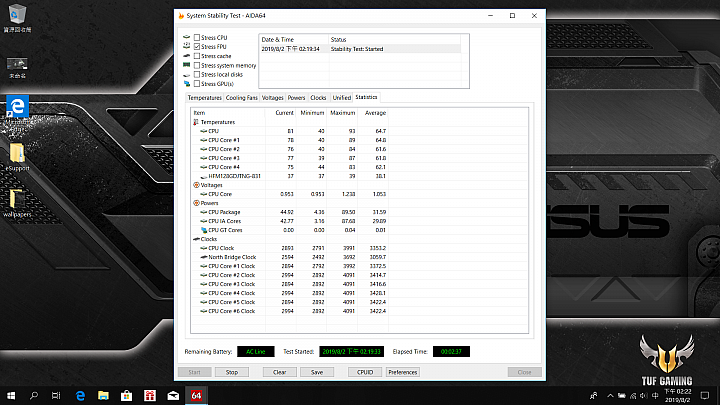Switch to the Clocks tab
Viewport: 720px width, 405px height.
(x=318, y=98)
